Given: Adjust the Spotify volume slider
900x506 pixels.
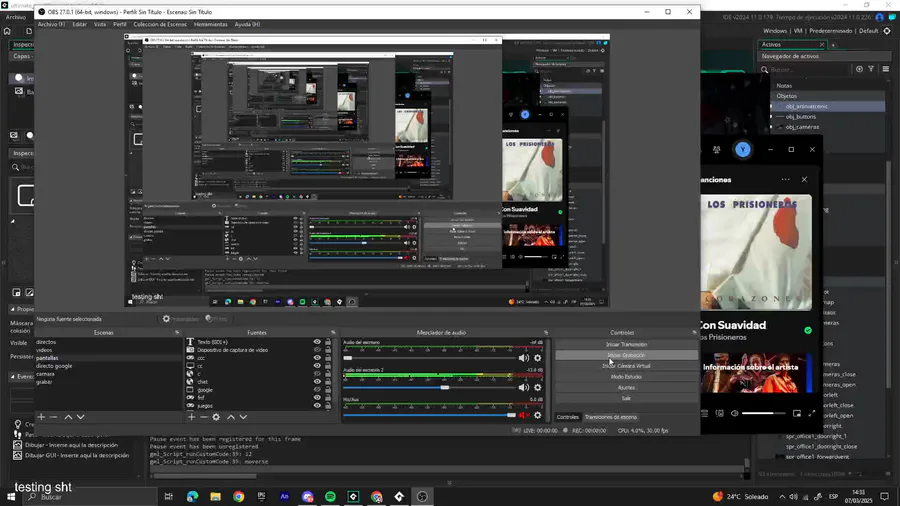Looking at the screenshot, I should click(763, 413).
